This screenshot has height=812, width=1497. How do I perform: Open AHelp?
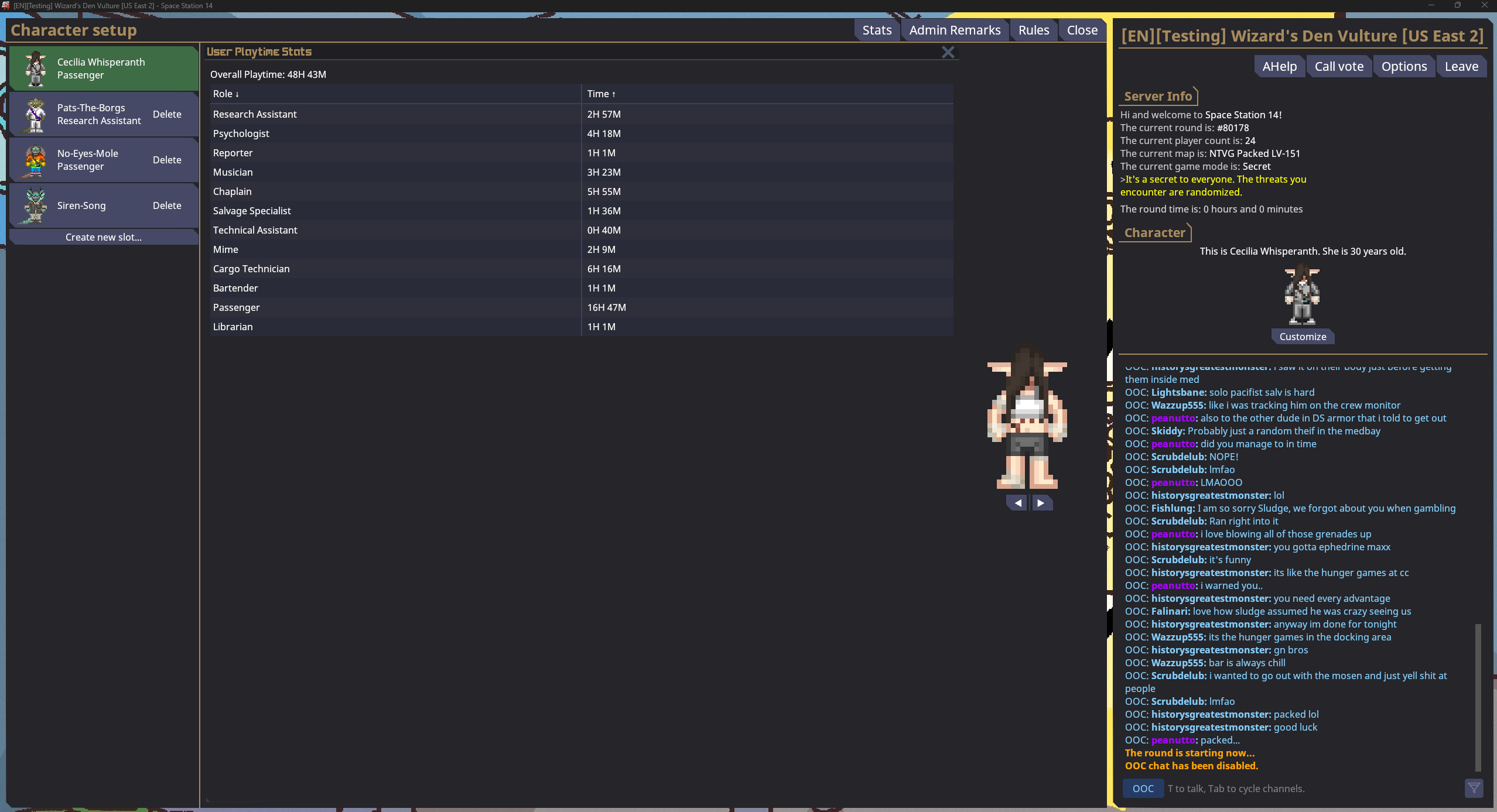[x=1279, y=66]
